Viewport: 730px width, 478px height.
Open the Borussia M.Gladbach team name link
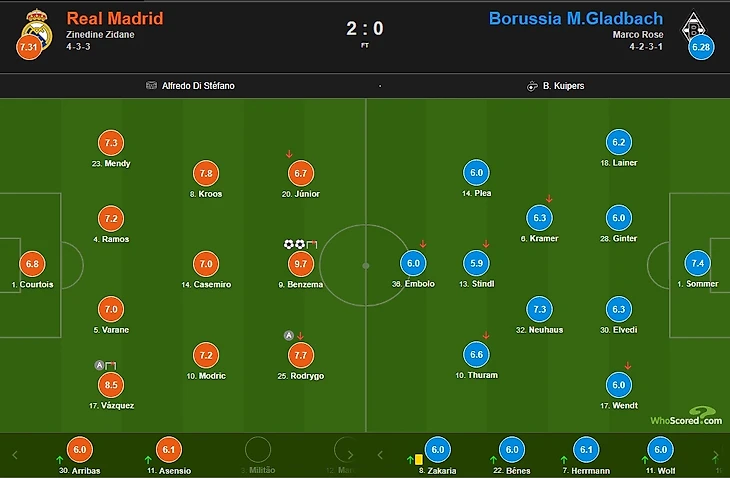(576, 19)
